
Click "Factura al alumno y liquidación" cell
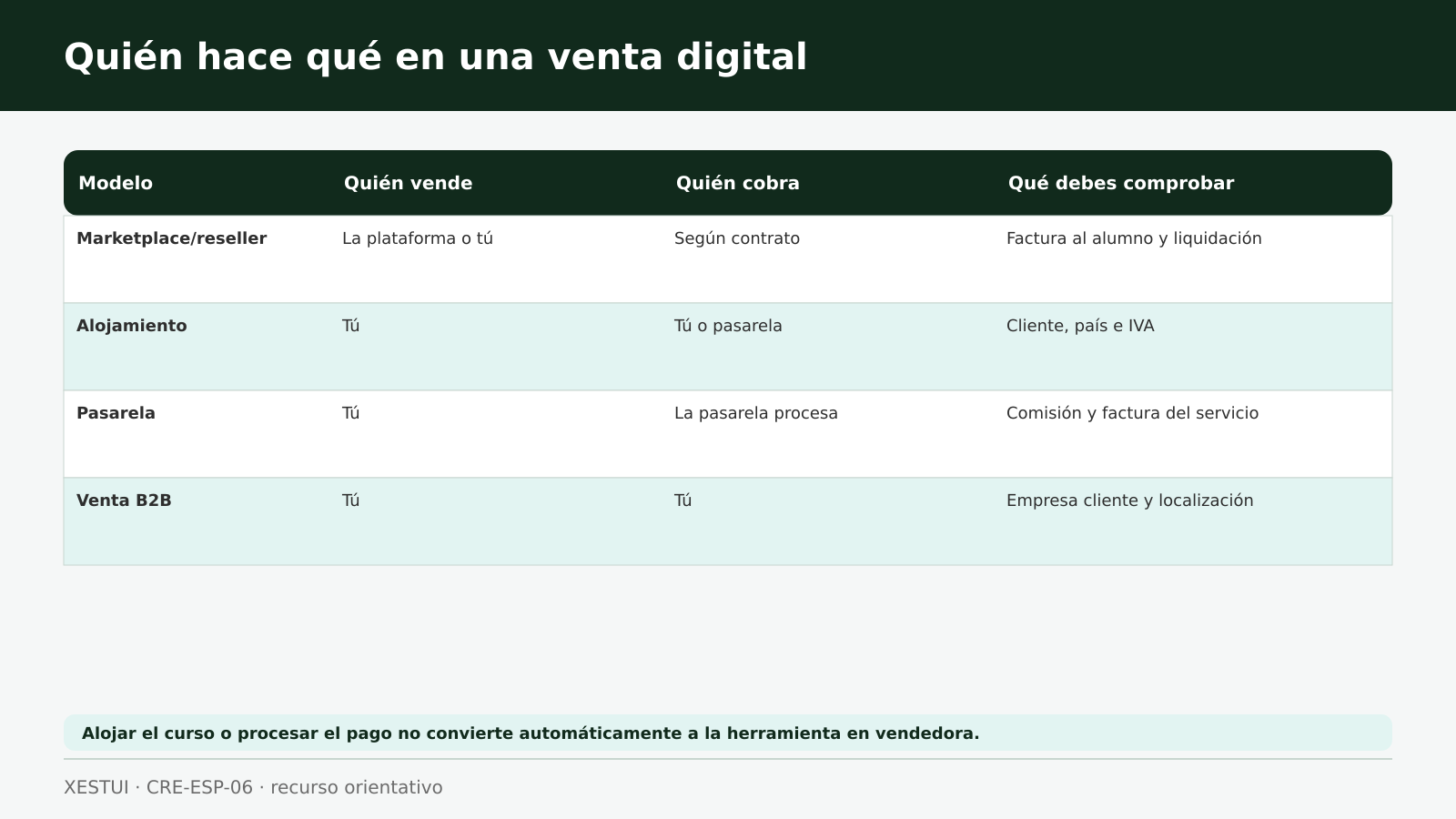1134,238
